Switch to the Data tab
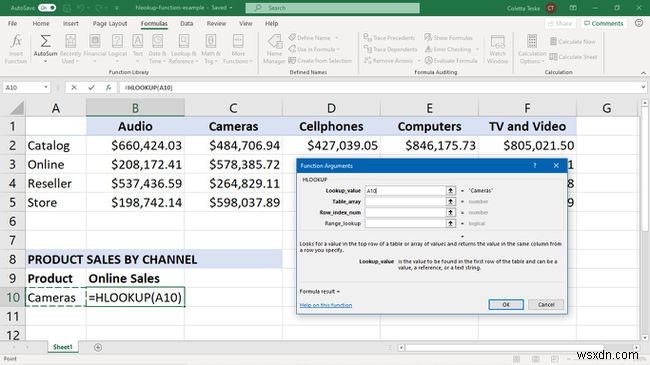The image size is (650, 365). point(187,23)
